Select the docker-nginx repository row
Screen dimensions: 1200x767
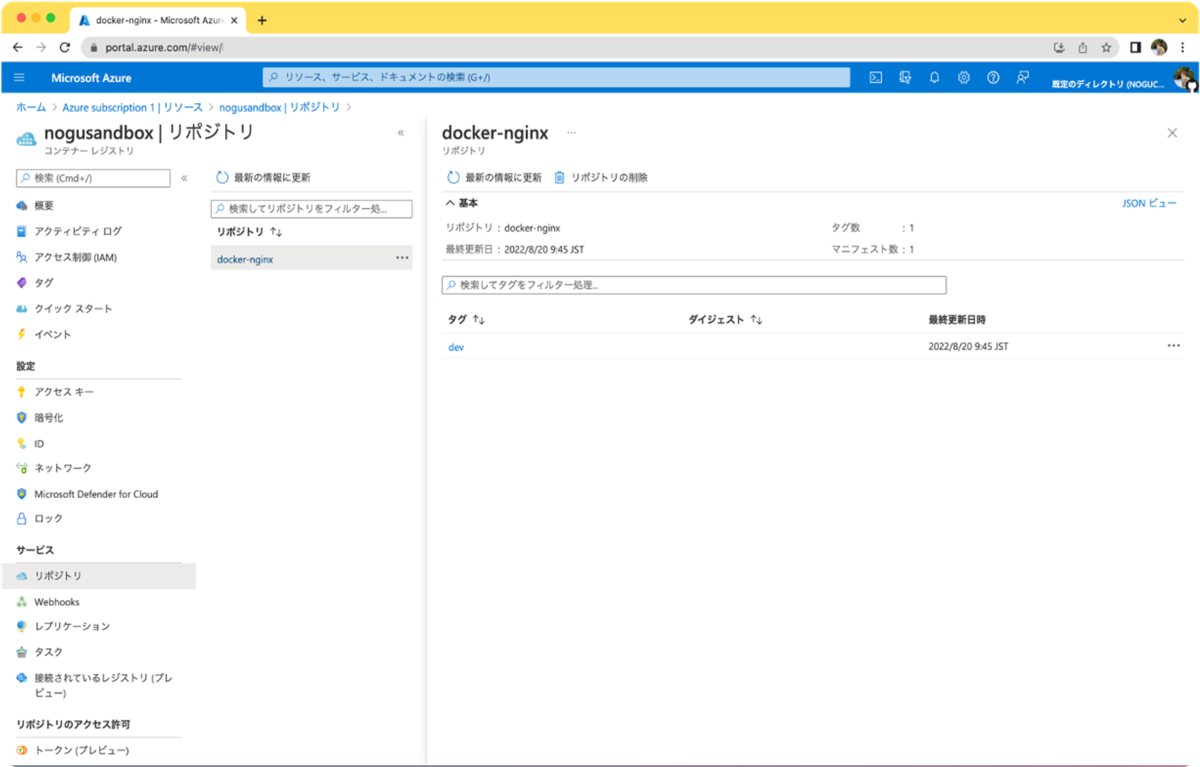pos(312,258)
